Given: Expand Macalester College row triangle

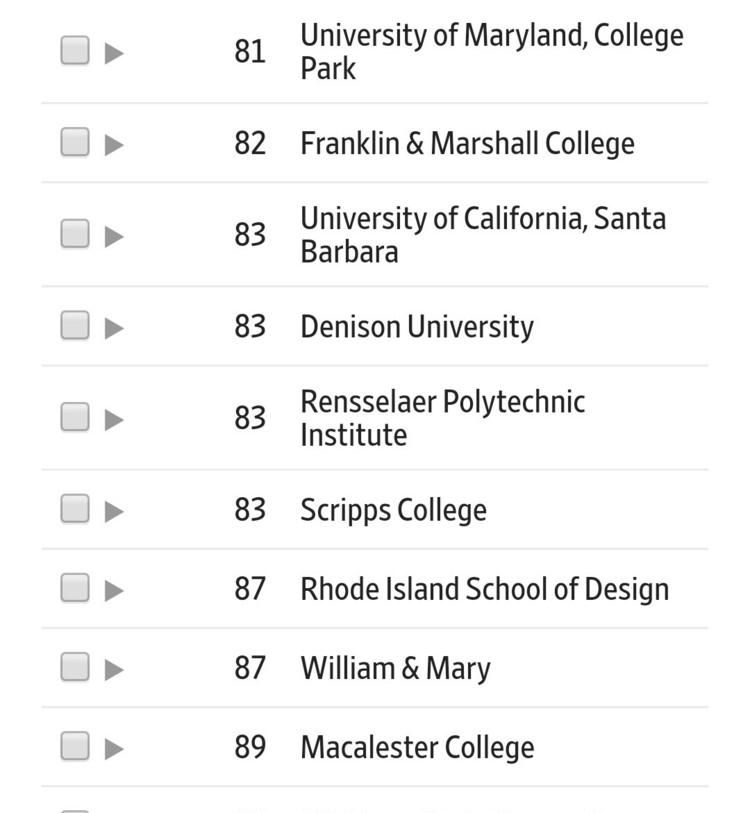Looking at the screenshot, I should (114, 748).
